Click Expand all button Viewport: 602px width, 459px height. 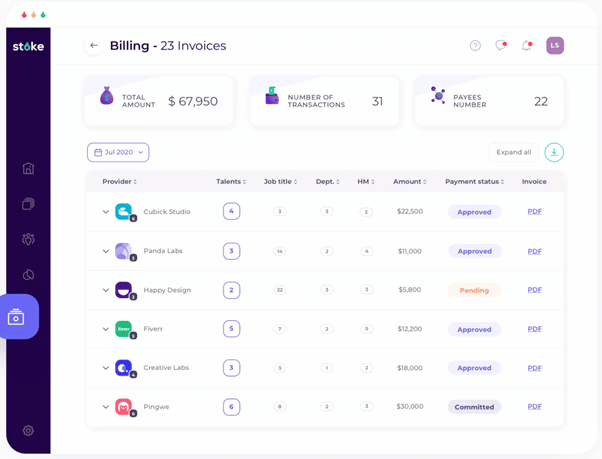(x=513, y=152)
